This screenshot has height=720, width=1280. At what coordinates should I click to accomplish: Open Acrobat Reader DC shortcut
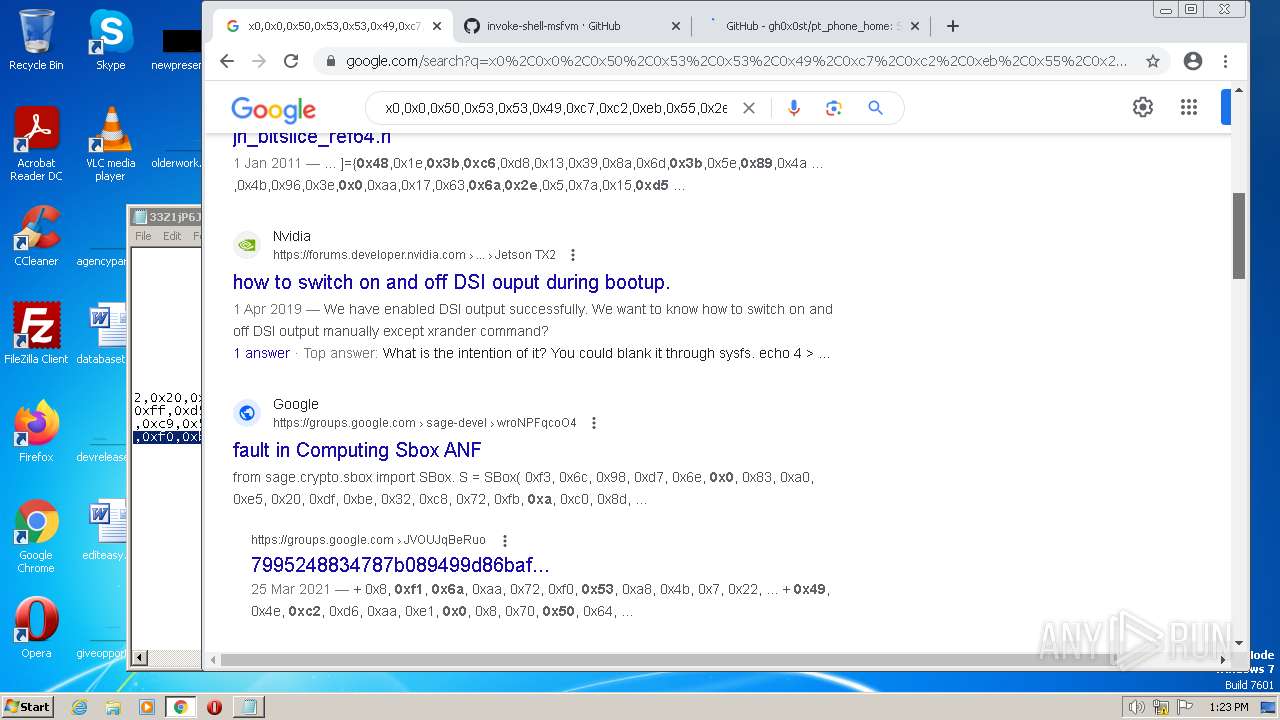36,144
